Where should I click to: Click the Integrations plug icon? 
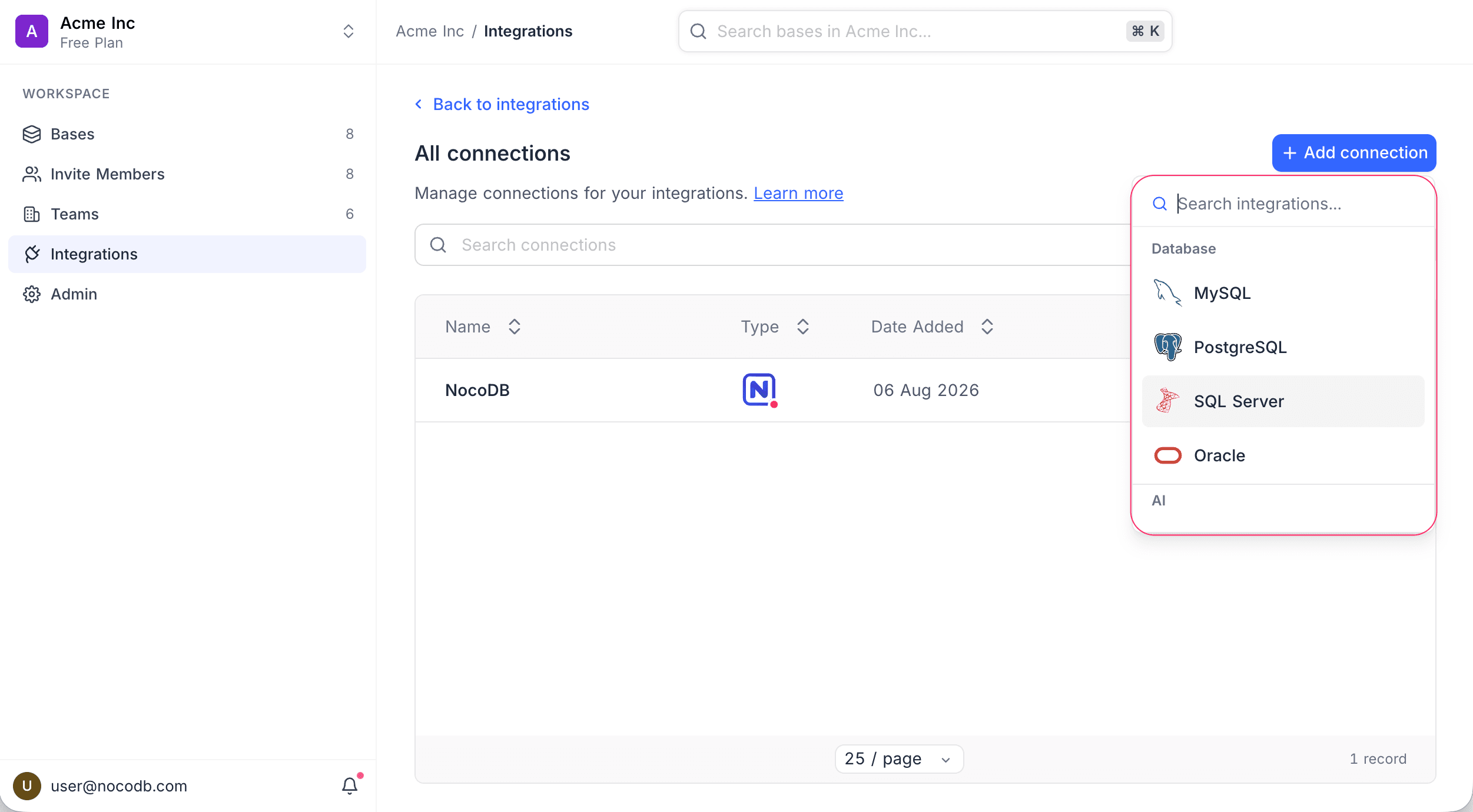point(32,254)
